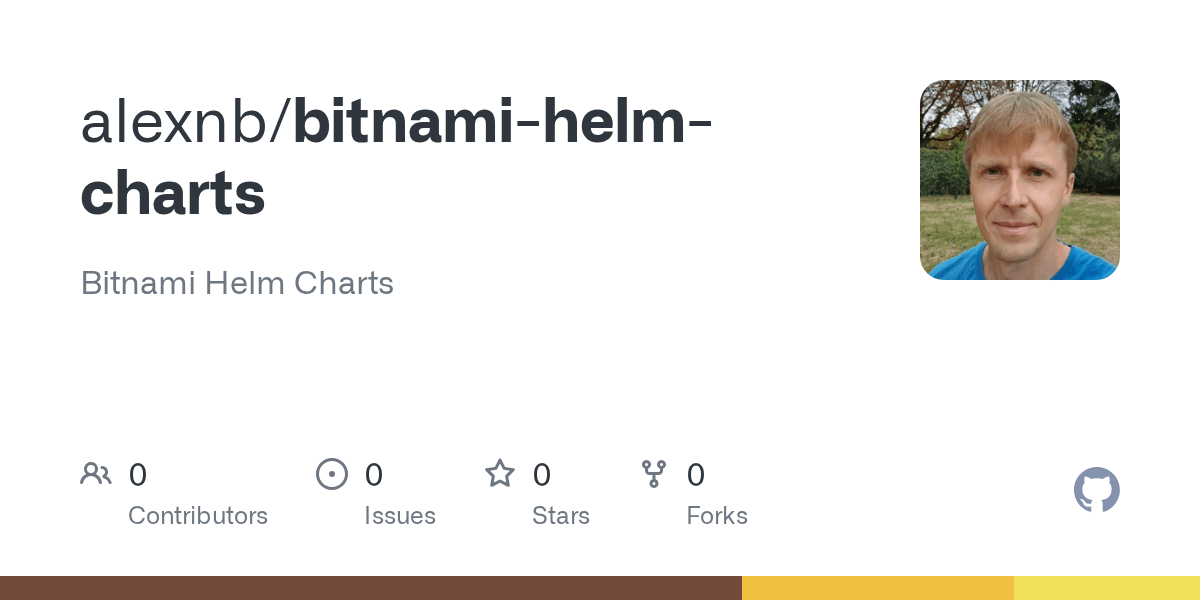
Task: Click the Stars star icon
Action: [x=500, y=474]
